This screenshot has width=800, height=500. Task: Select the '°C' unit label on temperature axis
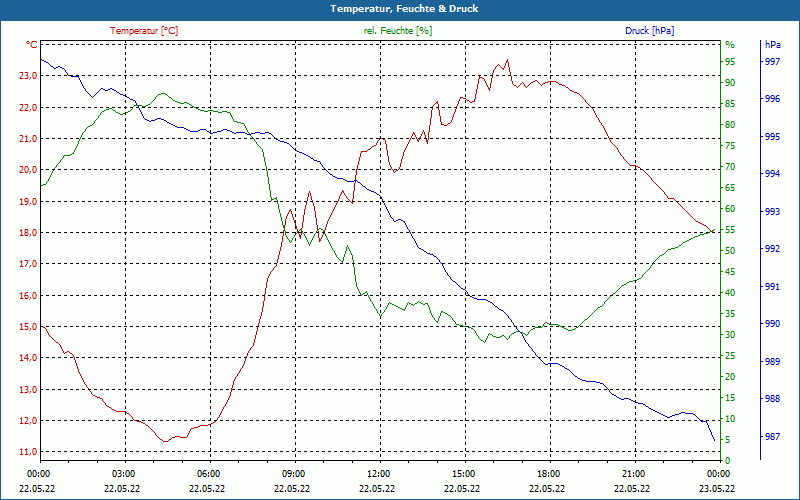31,45
